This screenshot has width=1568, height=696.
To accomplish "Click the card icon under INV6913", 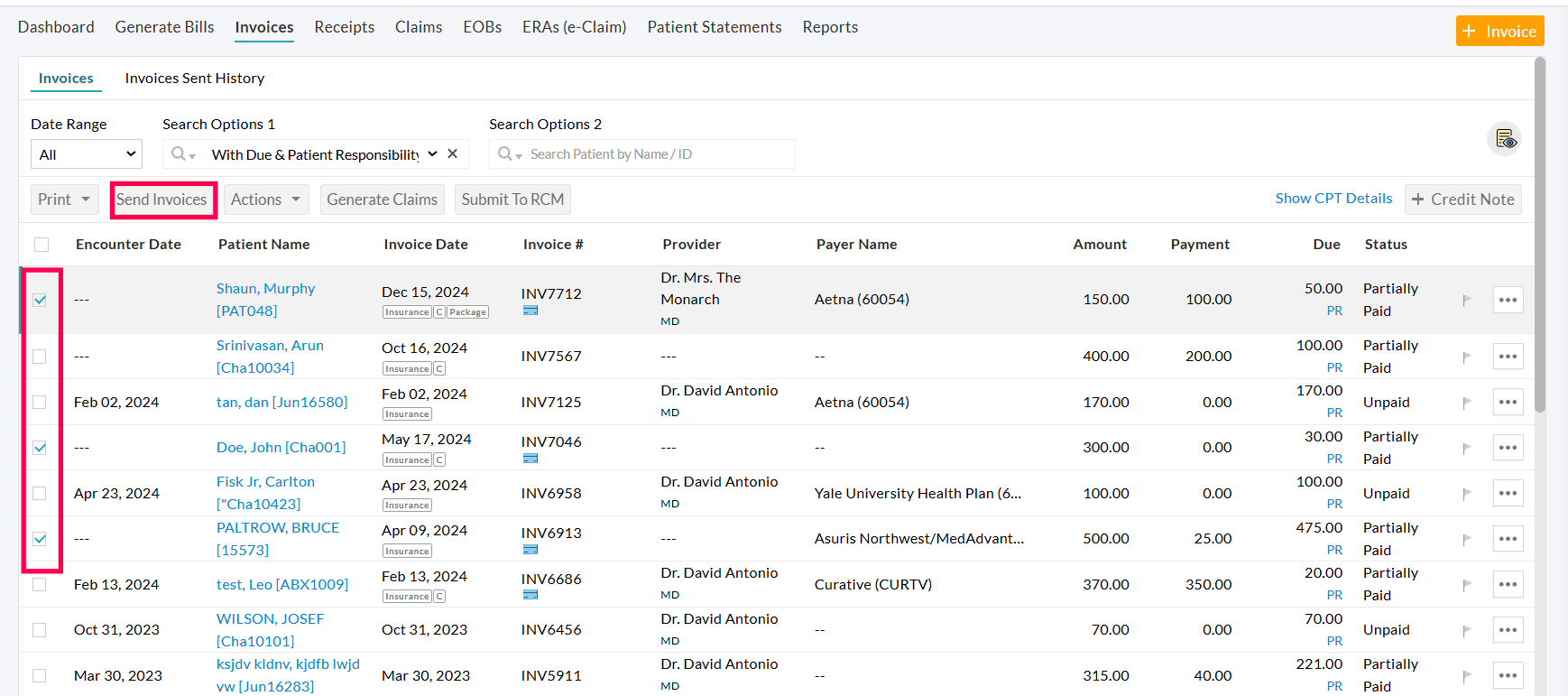I will 530,550.
